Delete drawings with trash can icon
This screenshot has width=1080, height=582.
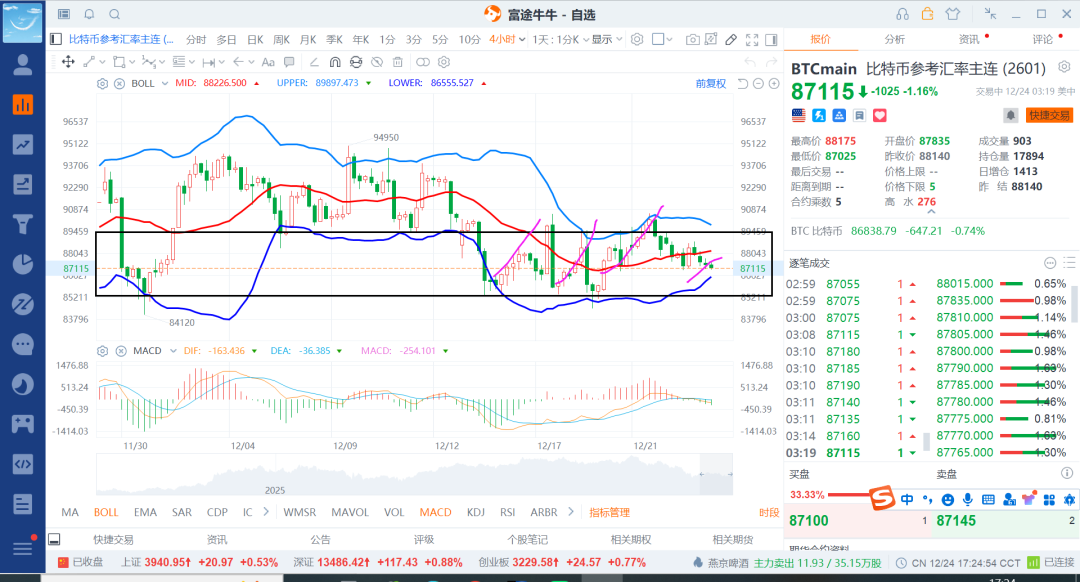(397, 62)
